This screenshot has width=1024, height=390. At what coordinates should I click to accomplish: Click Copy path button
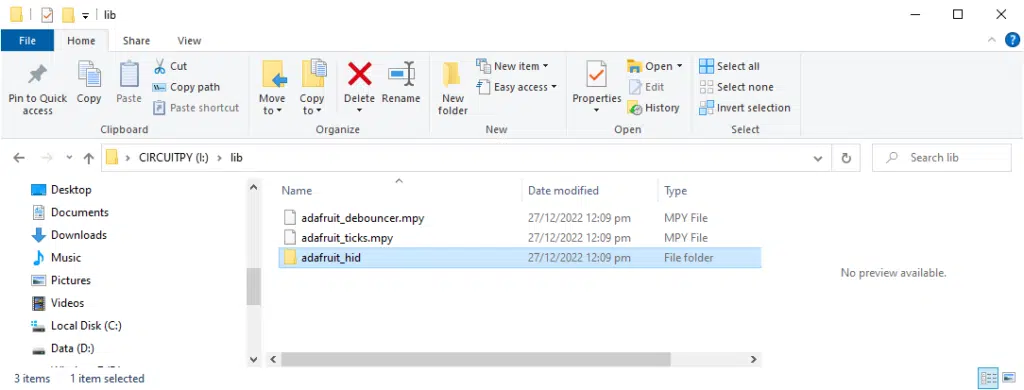(x=186, y=87)
